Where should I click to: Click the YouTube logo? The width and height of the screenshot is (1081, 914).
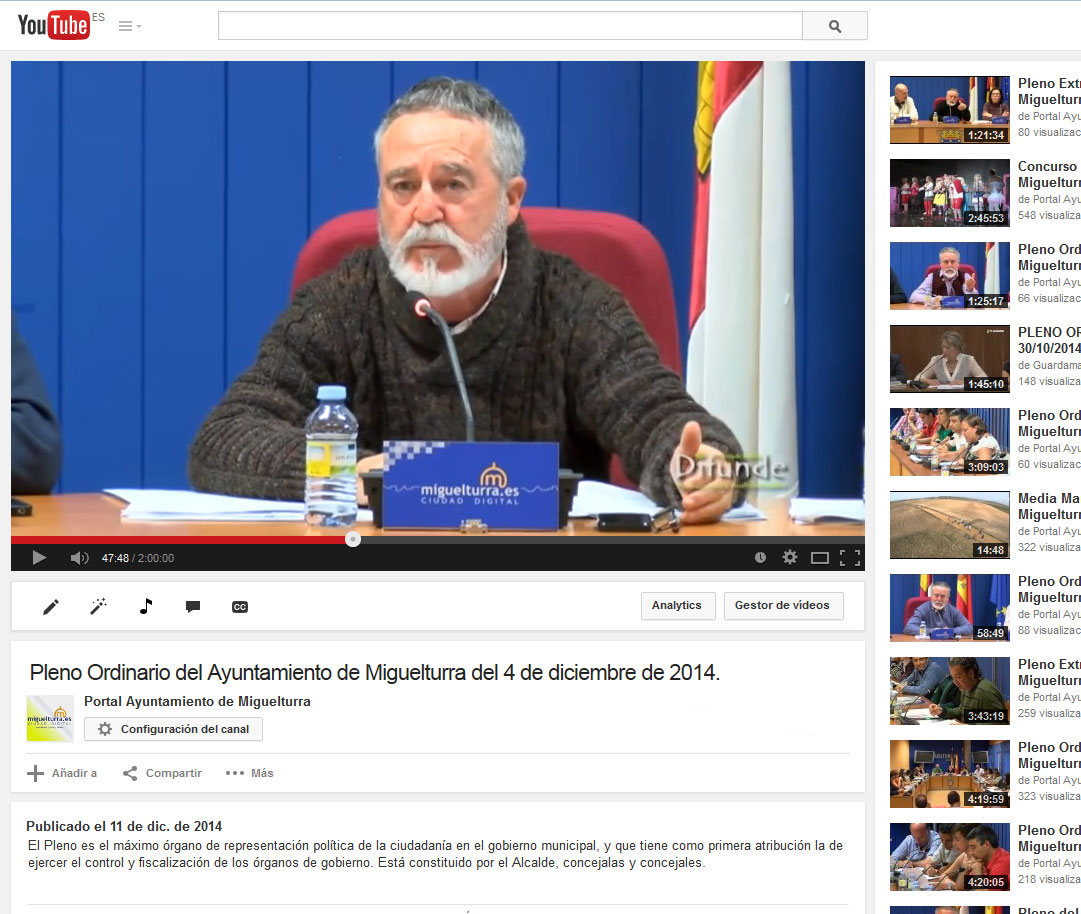pos(54,25)
